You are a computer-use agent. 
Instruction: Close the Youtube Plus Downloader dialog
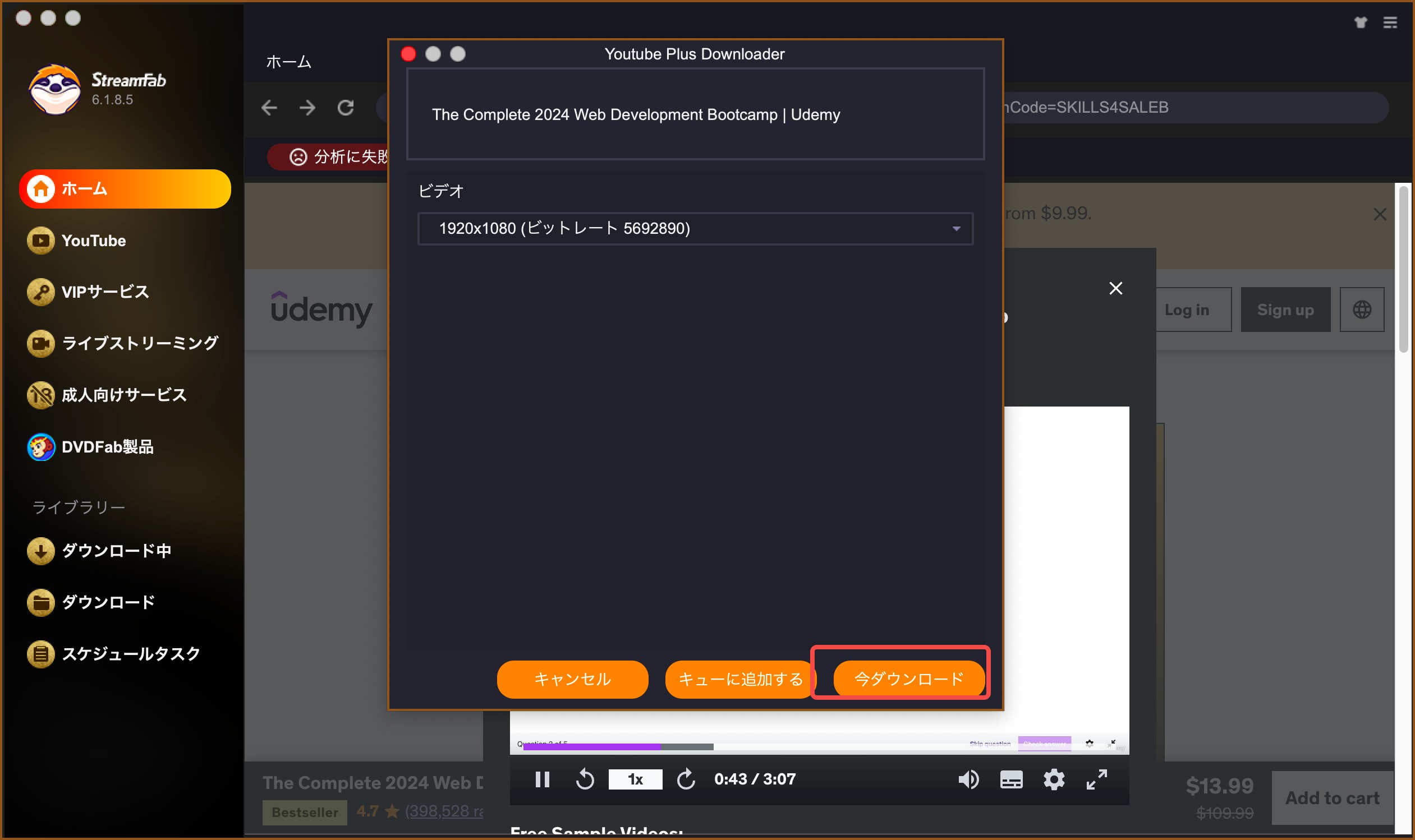(408, 54)
